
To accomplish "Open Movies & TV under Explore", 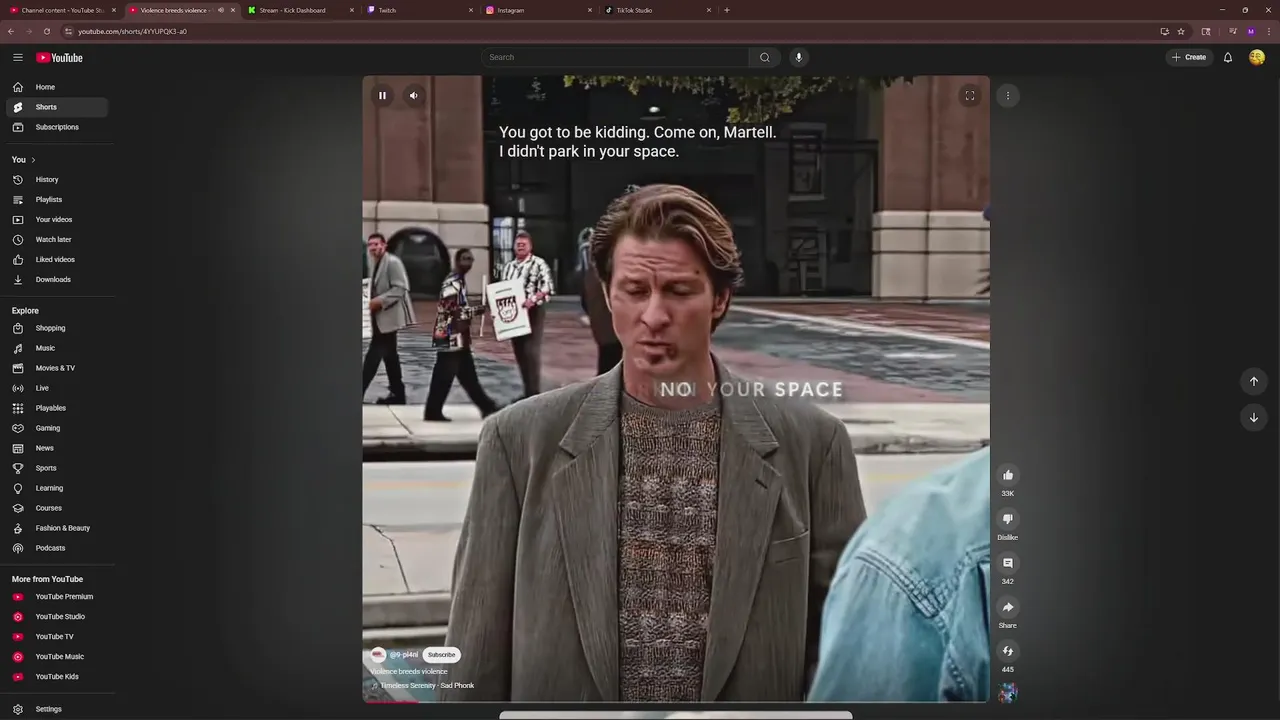I will click(57, 368).
